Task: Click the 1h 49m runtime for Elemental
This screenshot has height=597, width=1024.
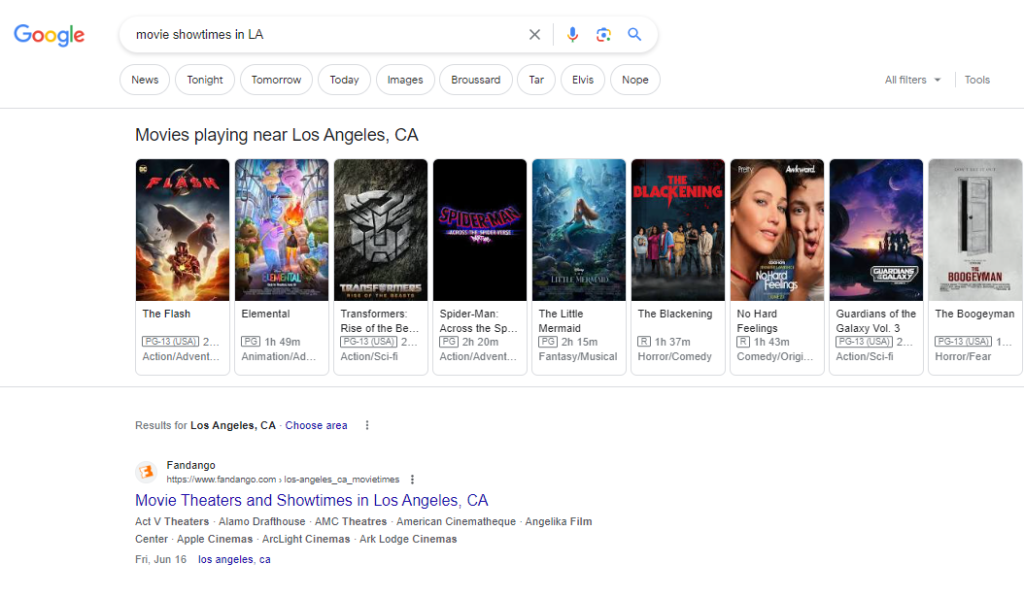Action: [x=282, y=342]
